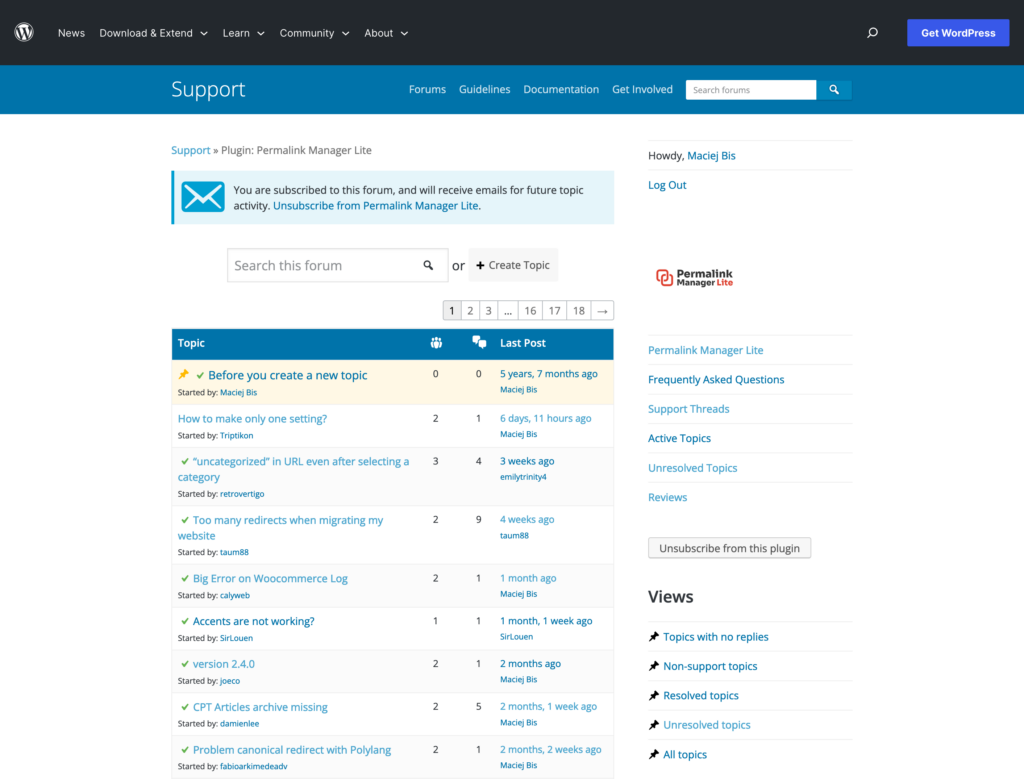The height and width of the screenshot is (779, 1024).
Task: Click the Get WordPress button
Action: tap(958, 33)
